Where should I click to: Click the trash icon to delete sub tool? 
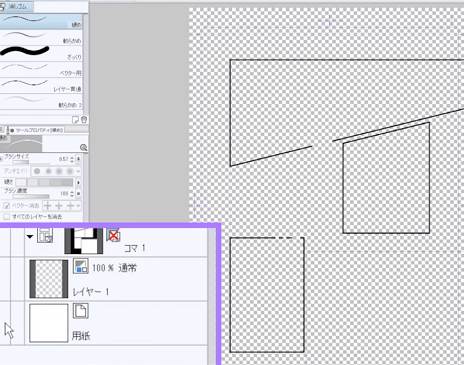(84, 119)
